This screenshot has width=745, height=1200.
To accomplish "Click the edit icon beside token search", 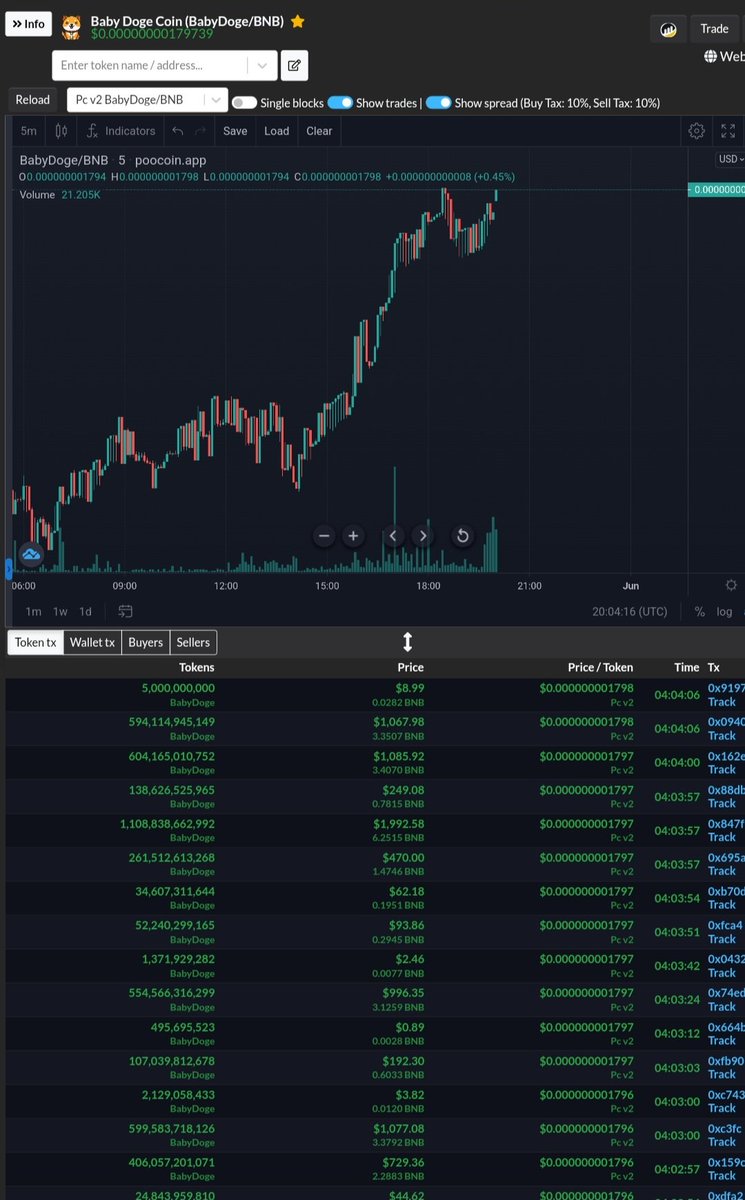I will click(294, 65).
